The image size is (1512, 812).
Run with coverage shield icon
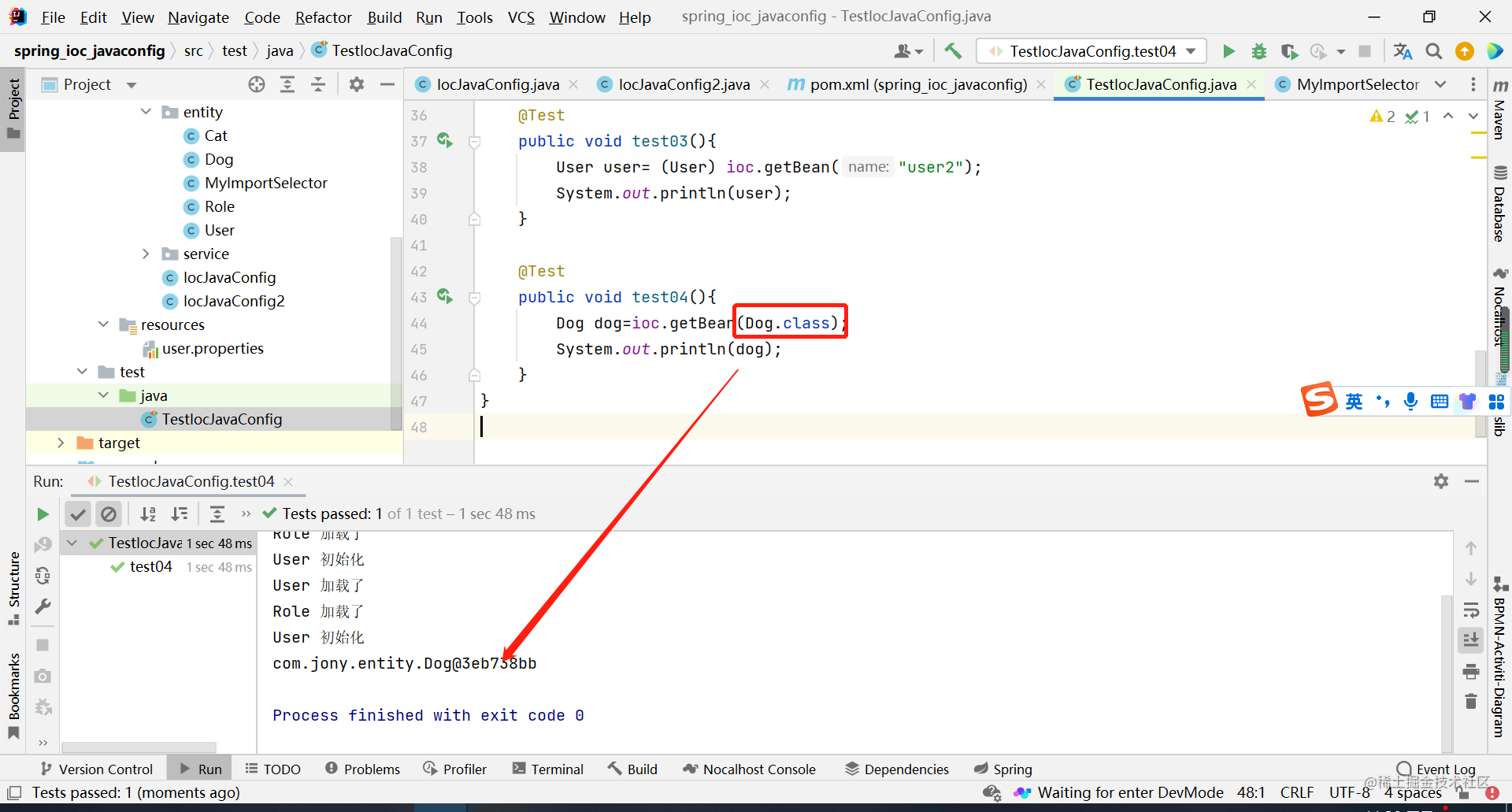click(1289, 51)
